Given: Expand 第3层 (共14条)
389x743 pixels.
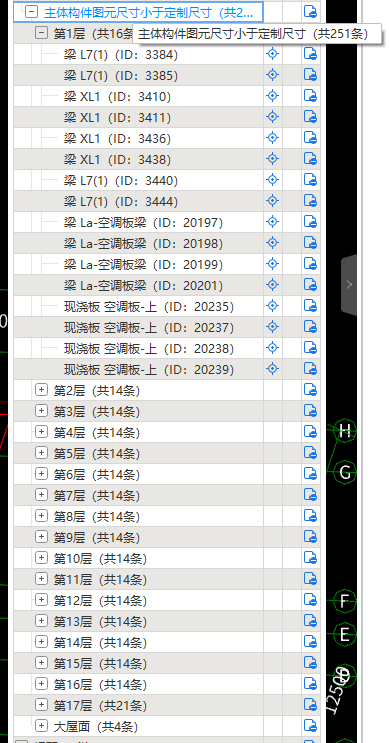Looking at the screenshot, I should (x=42, y=411).
